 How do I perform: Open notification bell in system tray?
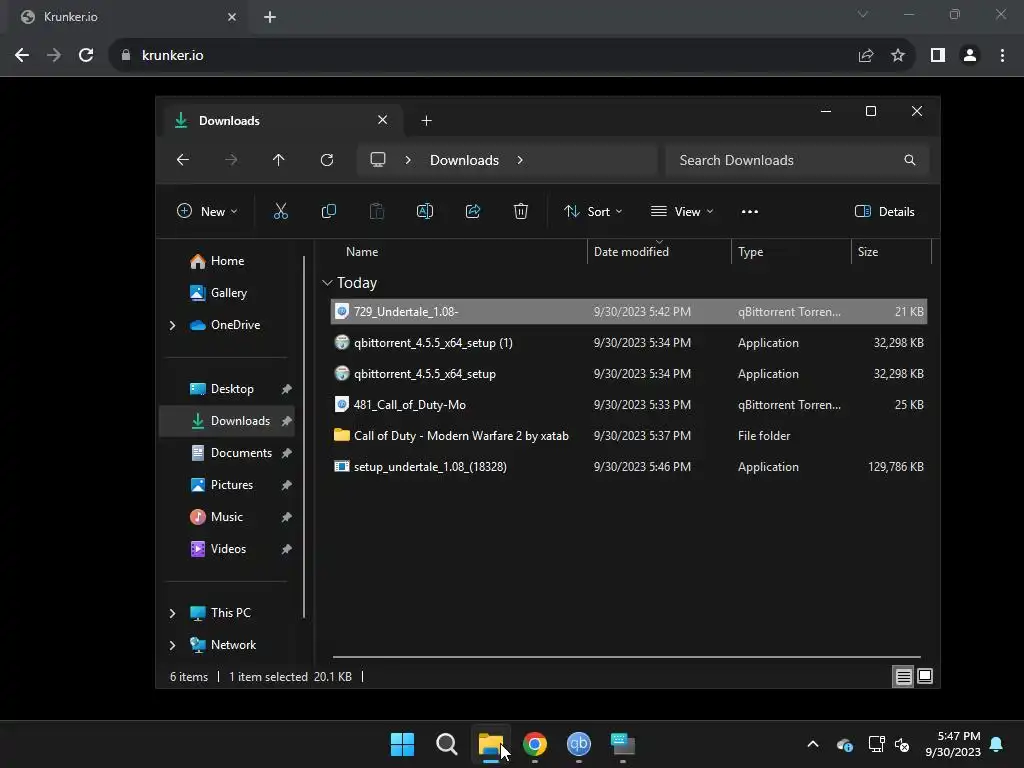click(997, 744)
